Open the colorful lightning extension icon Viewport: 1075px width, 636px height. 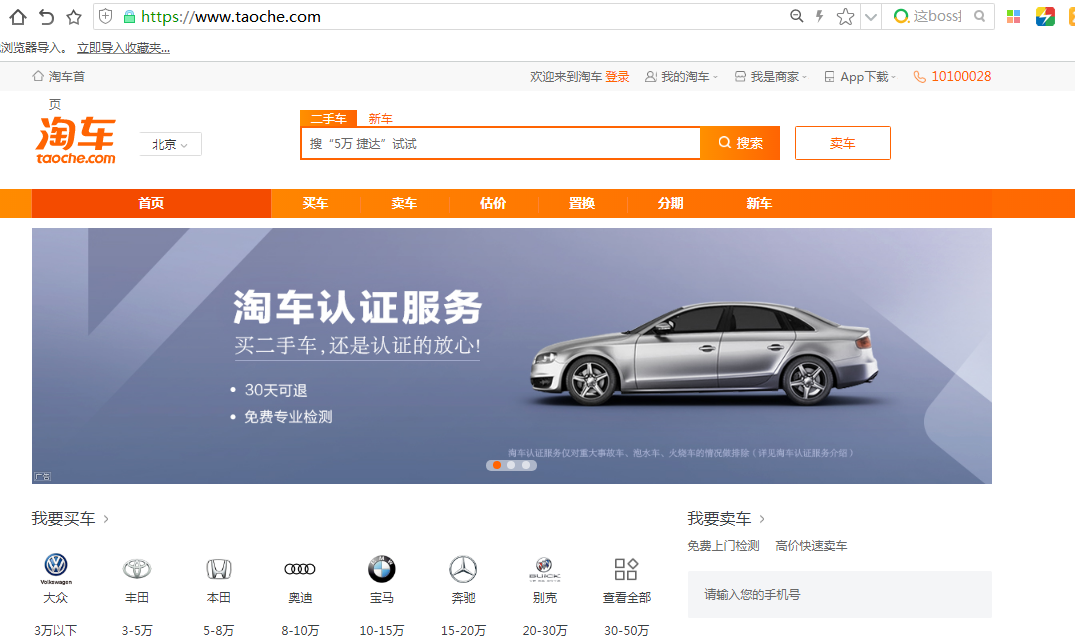pyautogui.click(x=1045, y=16)
